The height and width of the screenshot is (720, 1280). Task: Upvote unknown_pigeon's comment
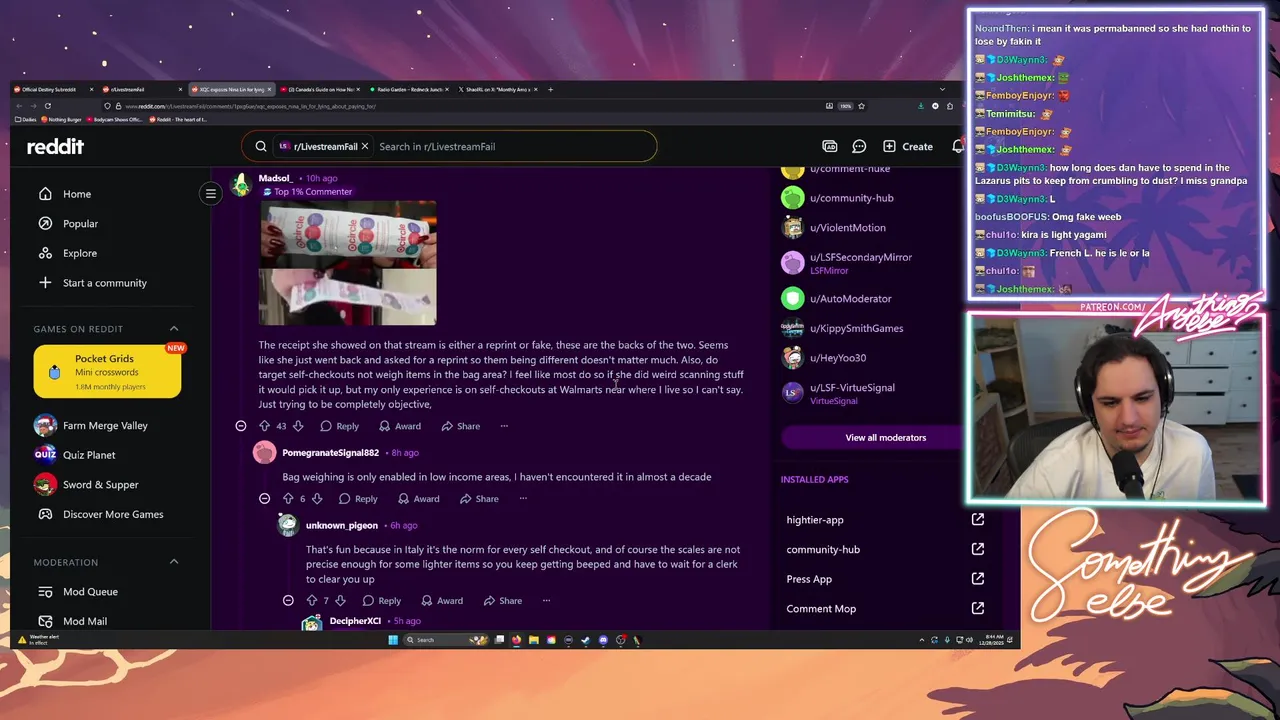311,601
